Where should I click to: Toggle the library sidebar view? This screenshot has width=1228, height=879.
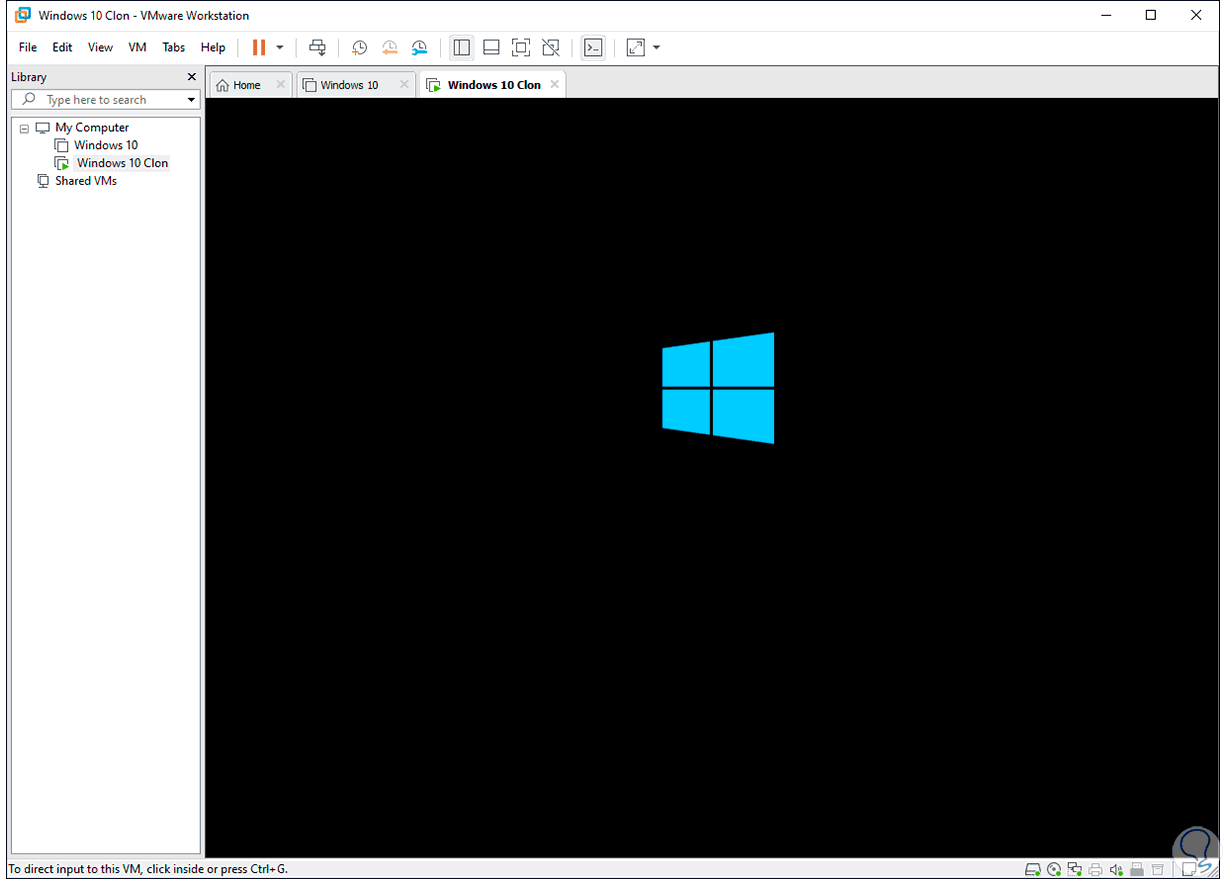click(x=461, y=47)
